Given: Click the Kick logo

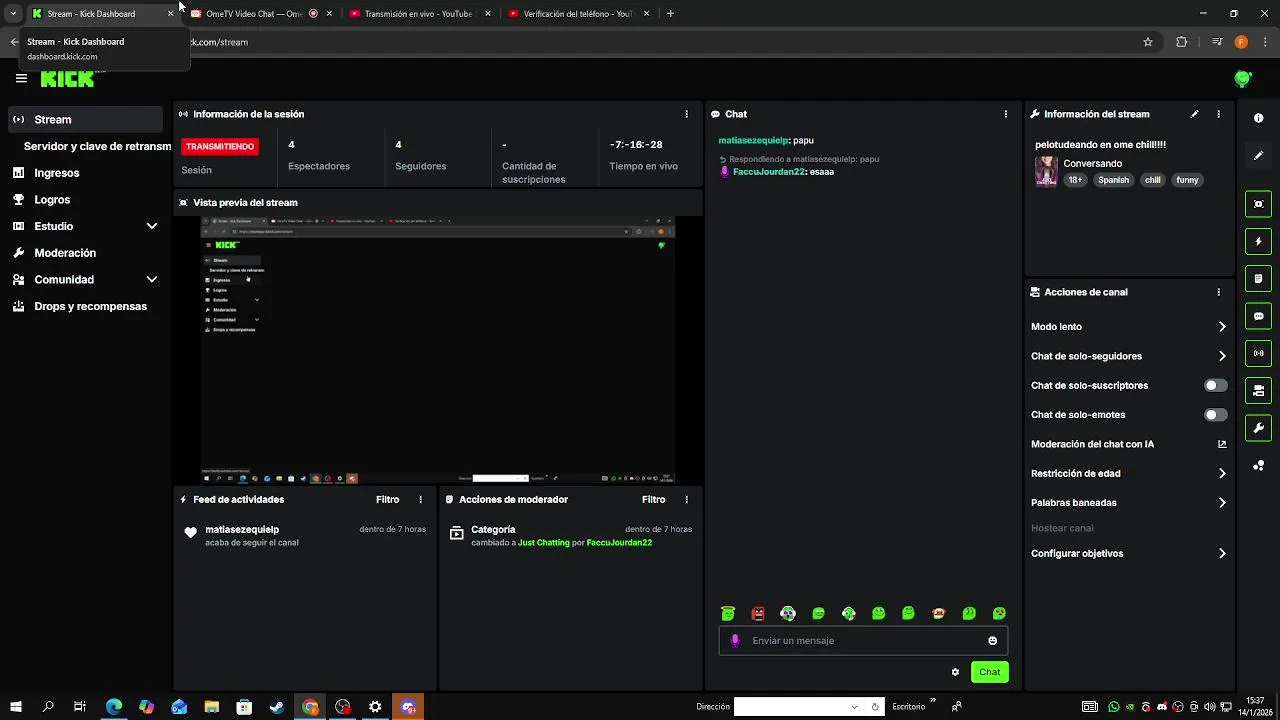Looking at the screenshot, I should 68,79.
